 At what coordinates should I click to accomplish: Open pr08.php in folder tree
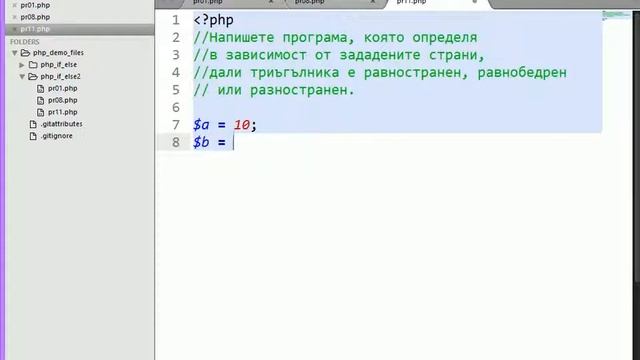click(x=62, y=100)
